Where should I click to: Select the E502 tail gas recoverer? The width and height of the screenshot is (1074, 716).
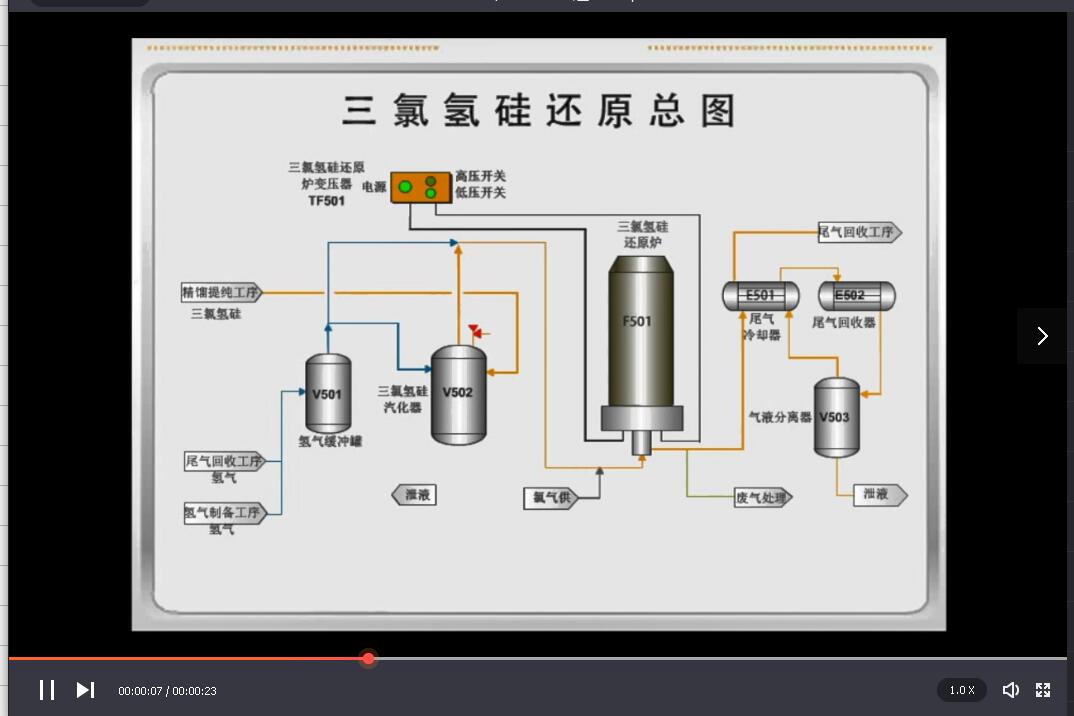856,296
